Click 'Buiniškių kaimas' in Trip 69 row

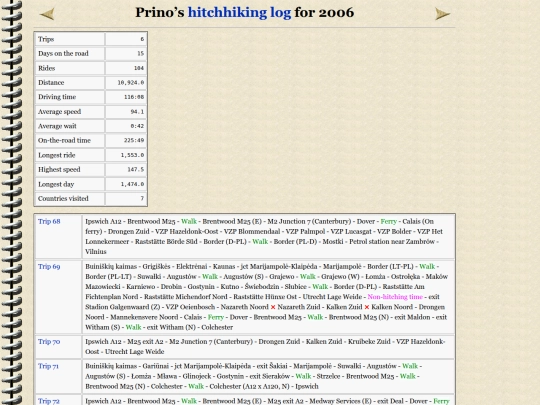pyautogui.click(x=111, y=267)
